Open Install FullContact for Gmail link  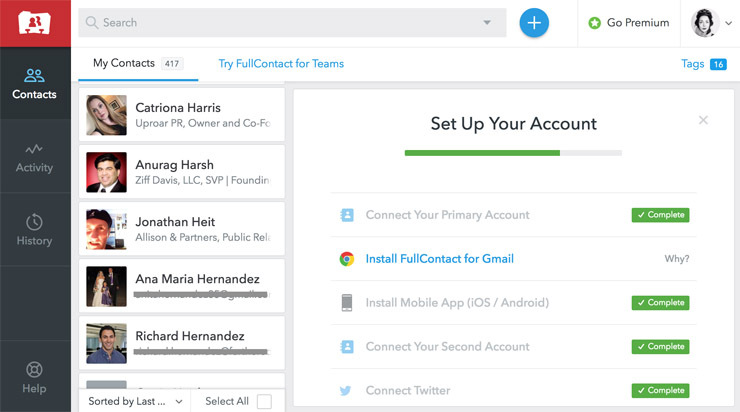coord(439,259)
